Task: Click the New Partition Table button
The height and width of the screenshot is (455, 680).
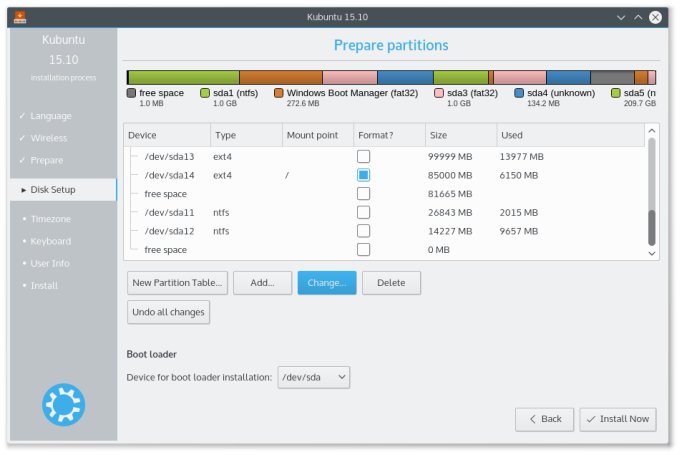Action: click(x=177, y=283)
